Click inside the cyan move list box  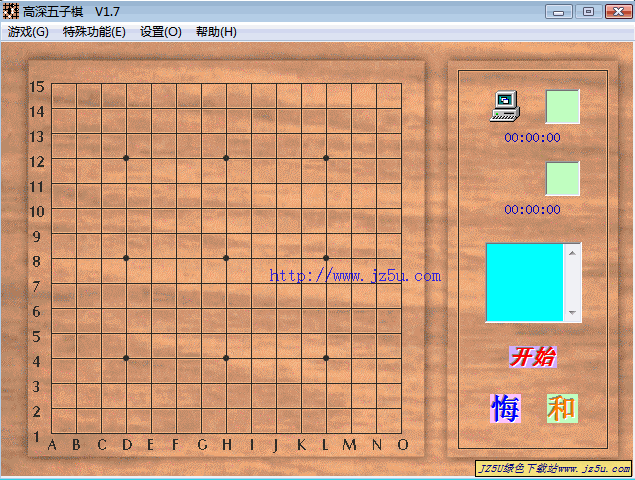[525, 282]
